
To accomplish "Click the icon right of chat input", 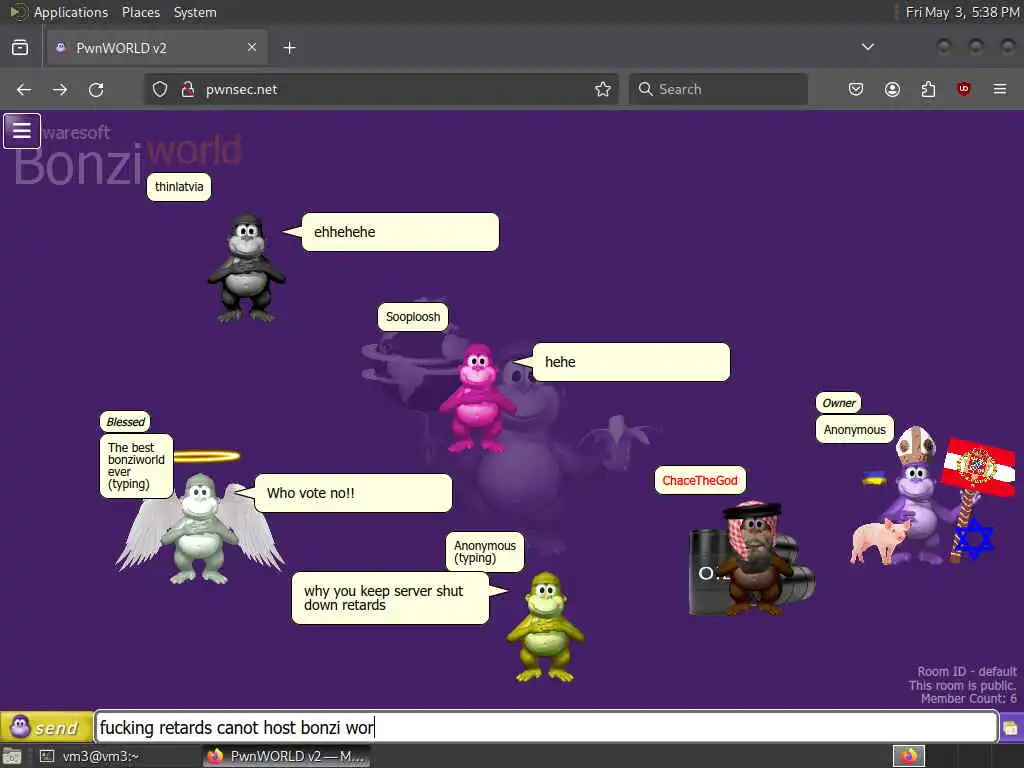I will 1010,728.
